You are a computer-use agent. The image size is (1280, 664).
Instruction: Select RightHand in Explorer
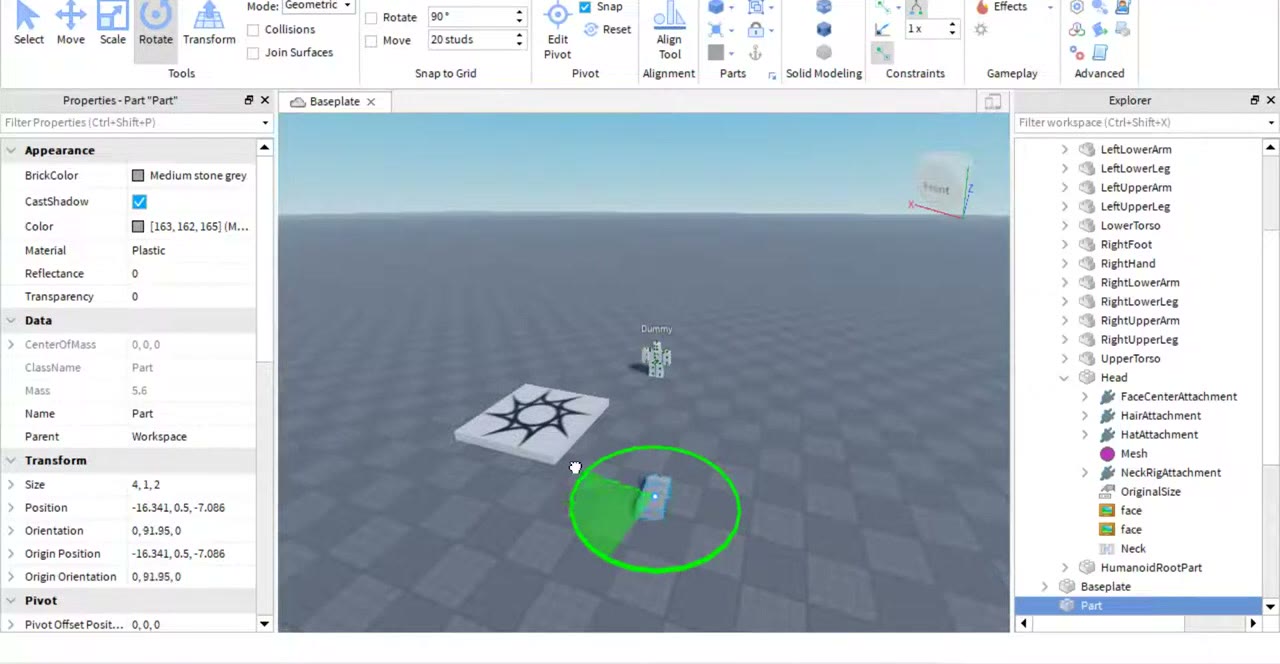click(x=1128, y=264)
